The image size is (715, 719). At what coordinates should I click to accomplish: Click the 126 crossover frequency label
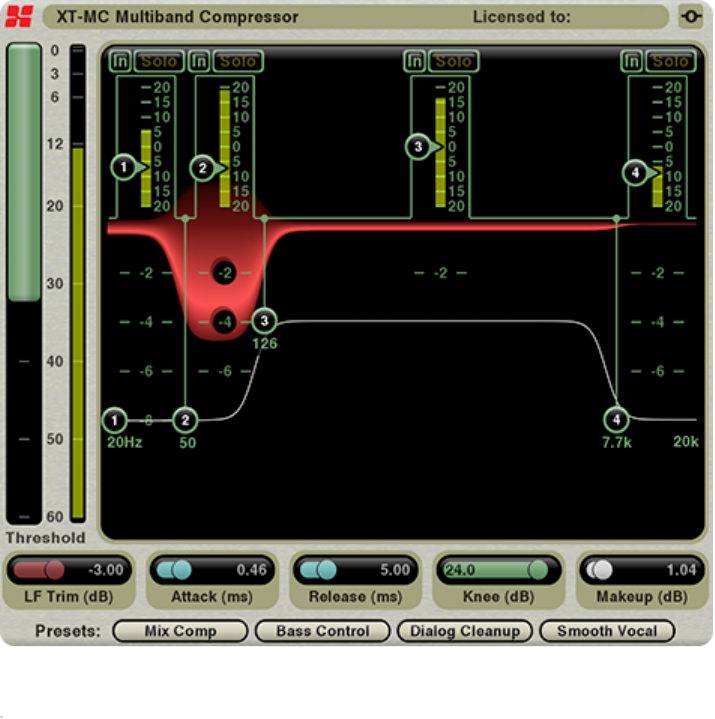pos(265,343)
